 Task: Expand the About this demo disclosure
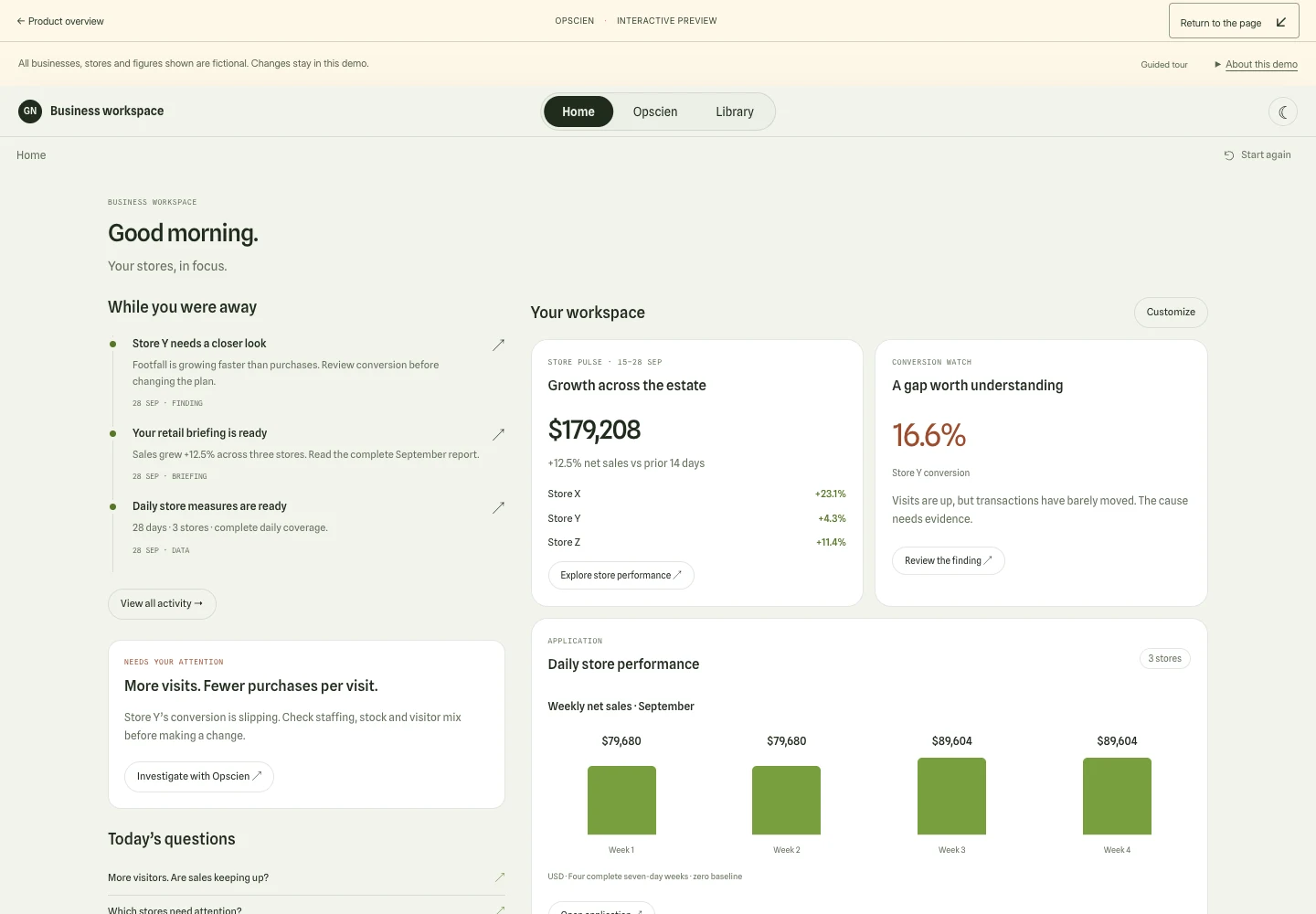[1256, 64]
